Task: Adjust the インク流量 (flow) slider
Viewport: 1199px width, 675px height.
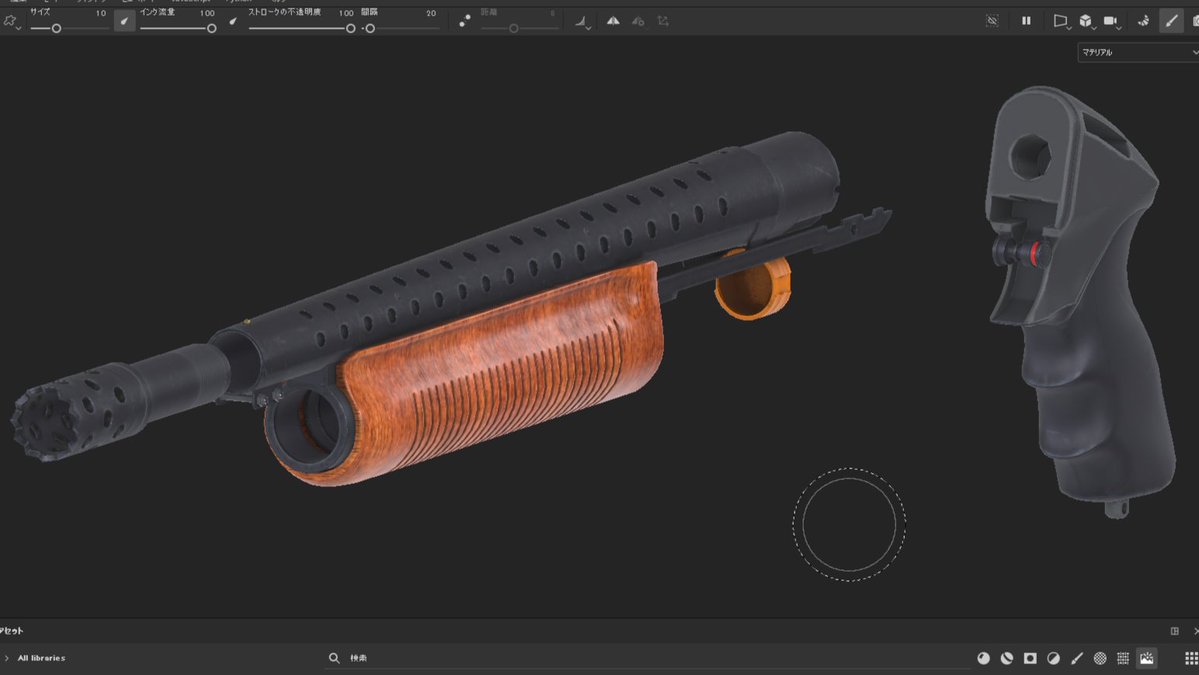Action: pyautogui.click(x=178, y=28)
